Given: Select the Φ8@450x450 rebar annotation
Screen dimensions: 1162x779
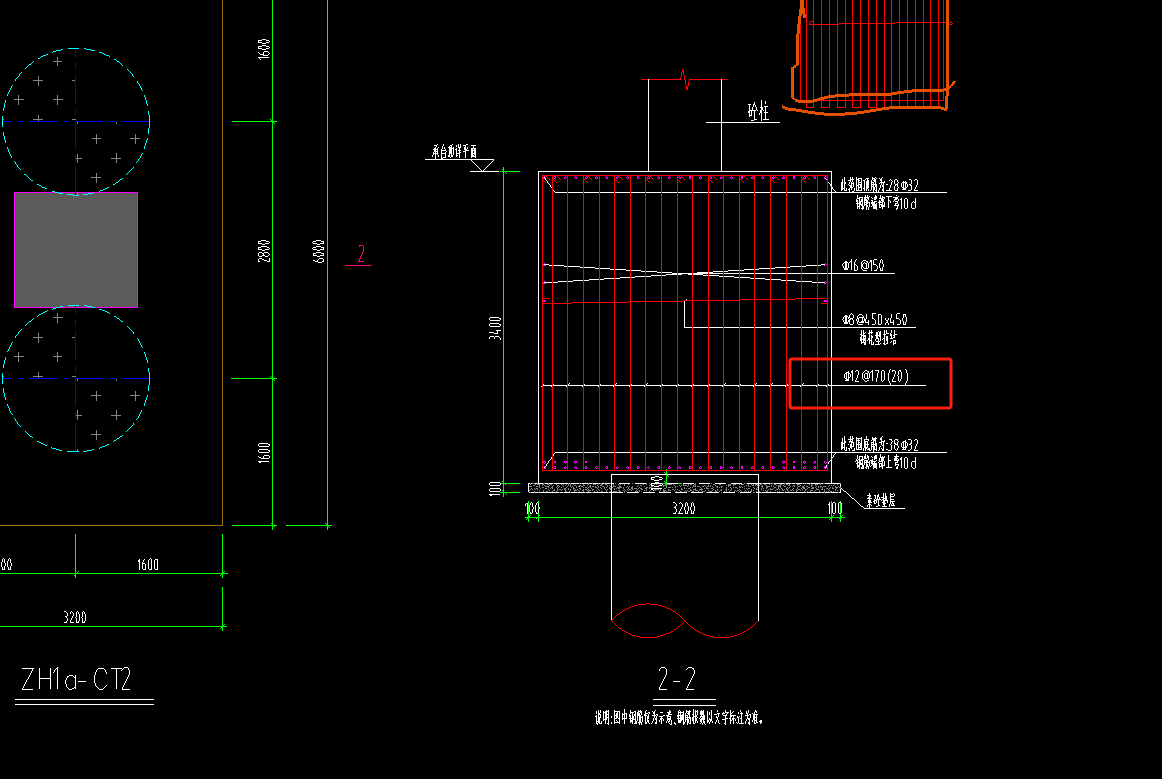Looking at the screenshot, I should point(874,319).
